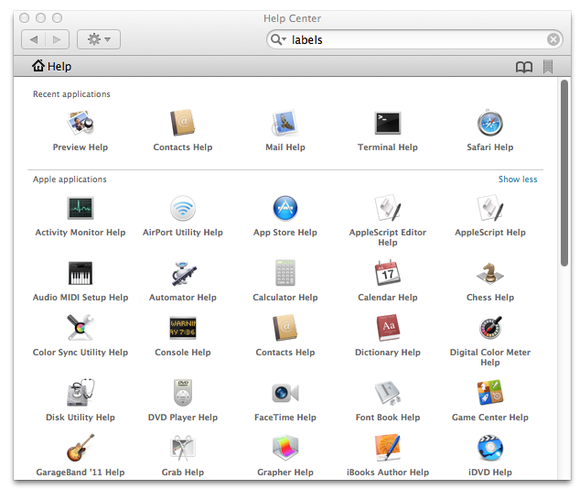Go to Help home in breadcrumb bar

point(51,66)
